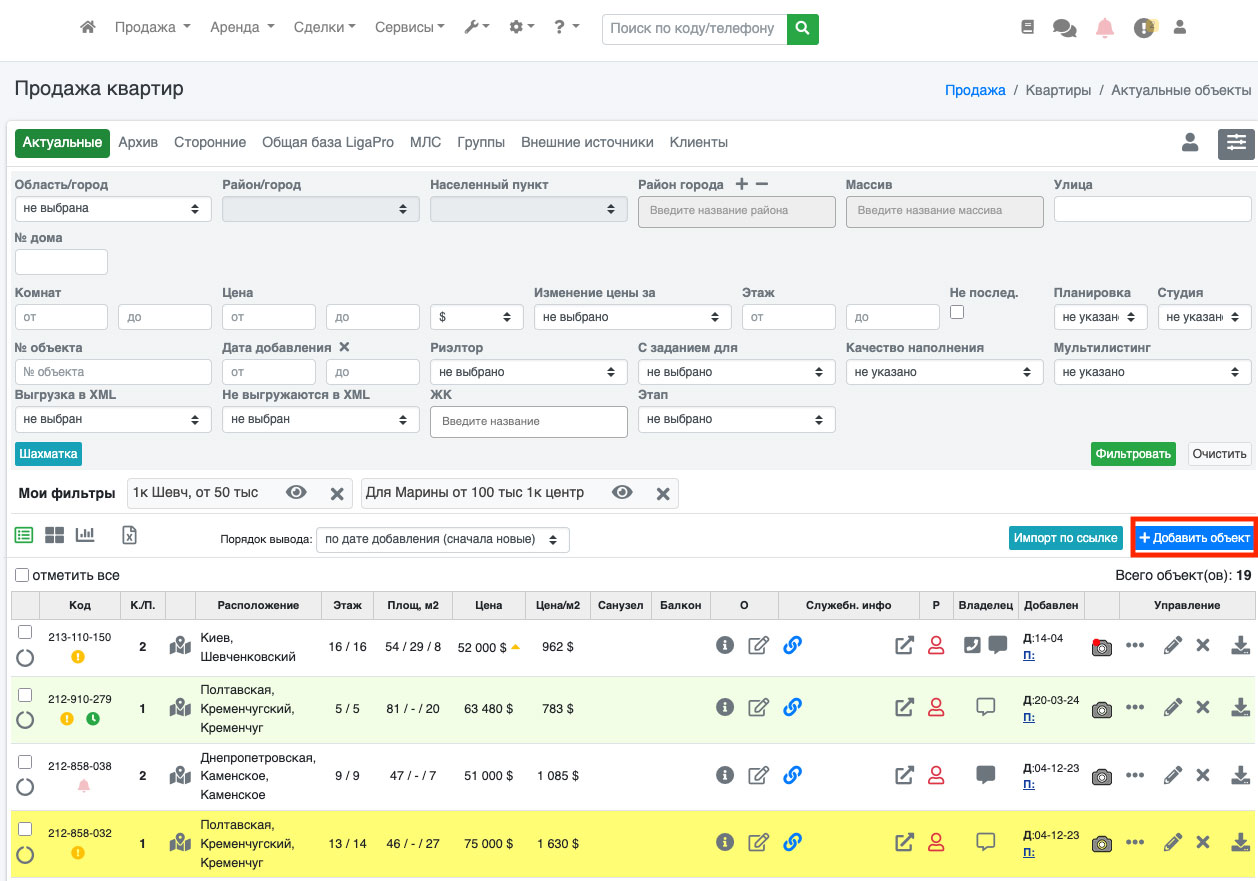
Task: Open the filter settings sliders icon
Action: tap(1236, 144)
